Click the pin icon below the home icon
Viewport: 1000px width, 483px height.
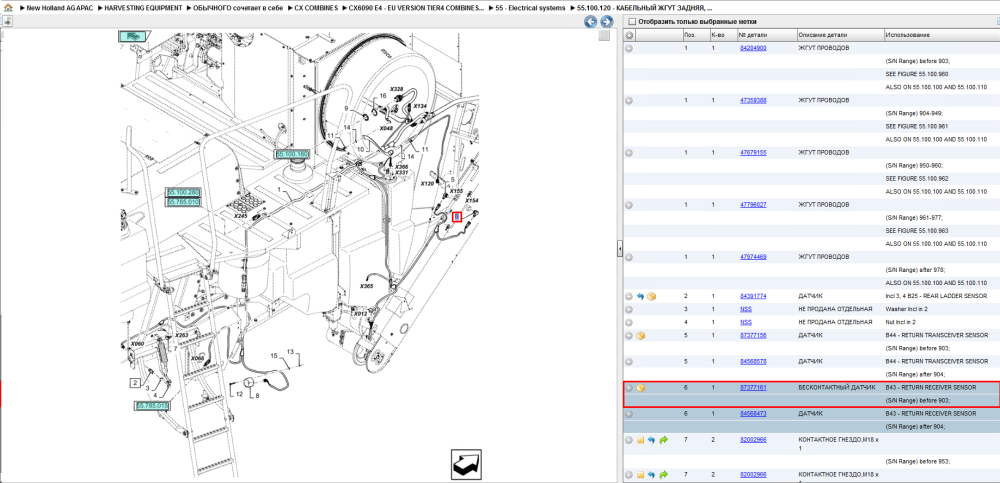[x=8, y=21]
